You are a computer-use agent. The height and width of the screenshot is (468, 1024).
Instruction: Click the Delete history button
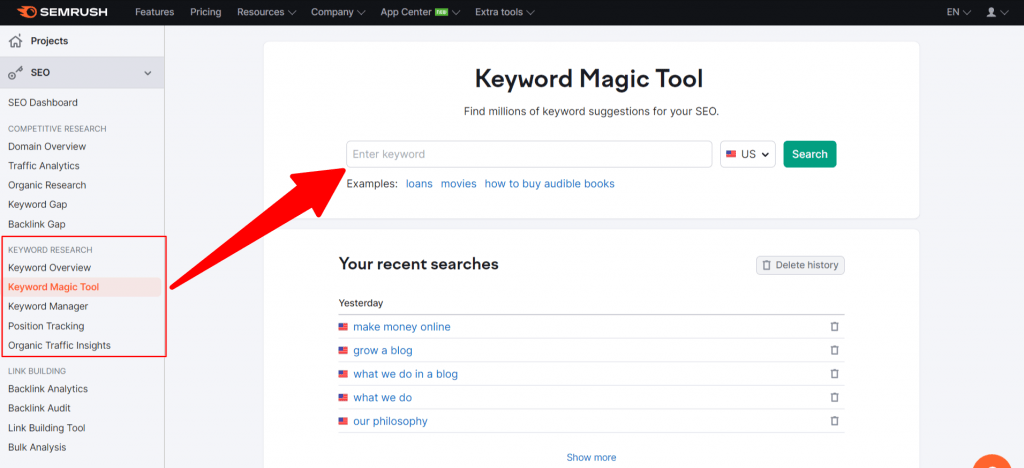(801, 265)
